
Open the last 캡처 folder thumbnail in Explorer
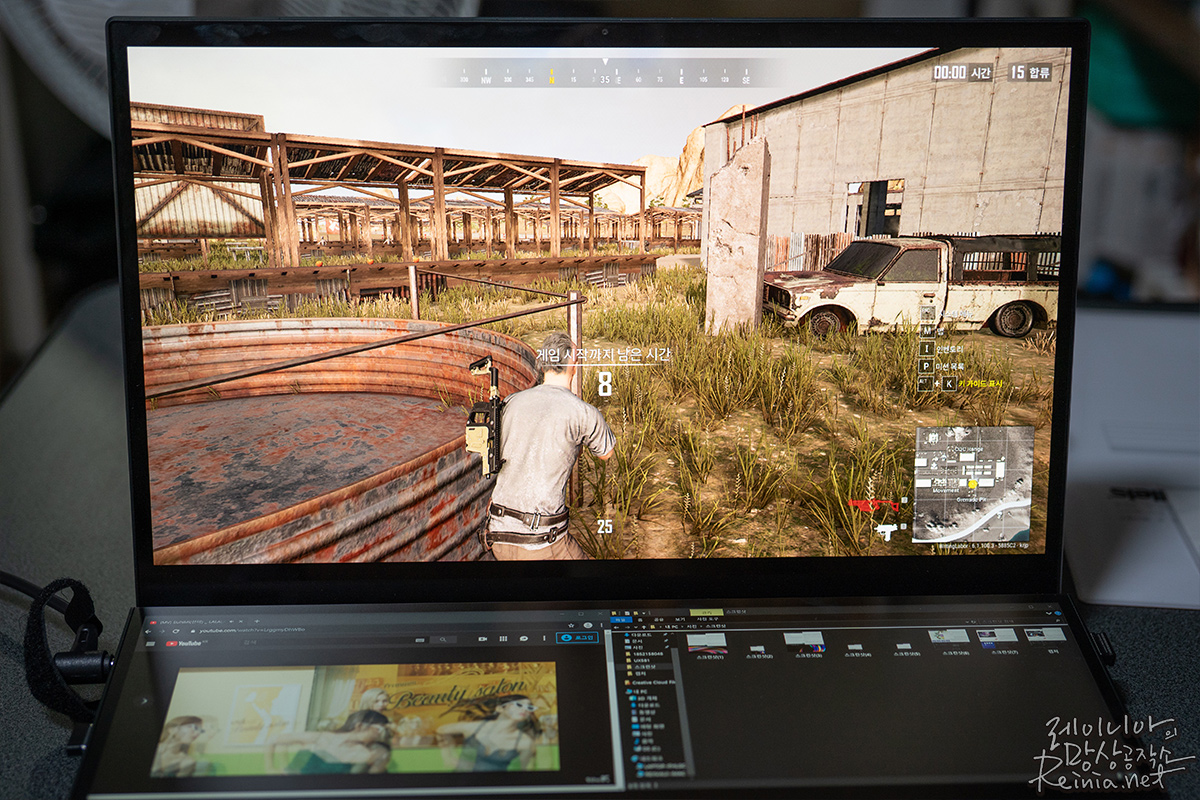tap(1045, 639)
